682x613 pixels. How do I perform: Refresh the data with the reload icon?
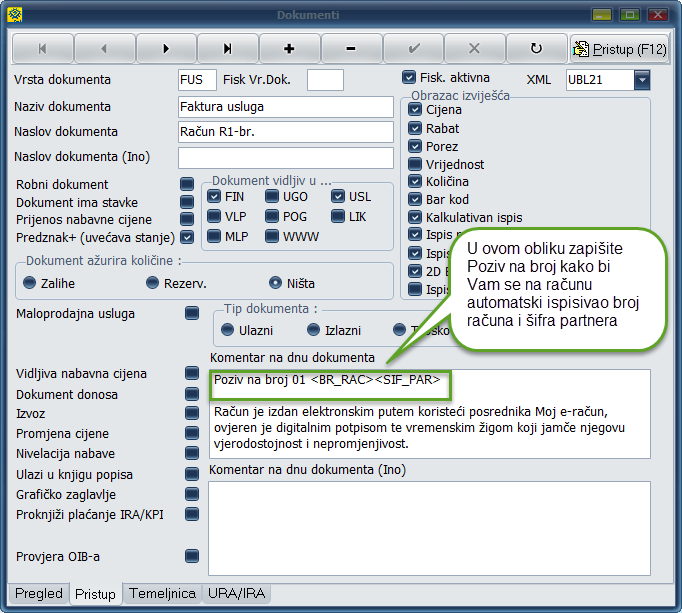pyautogui.click(x=536, y=48)
